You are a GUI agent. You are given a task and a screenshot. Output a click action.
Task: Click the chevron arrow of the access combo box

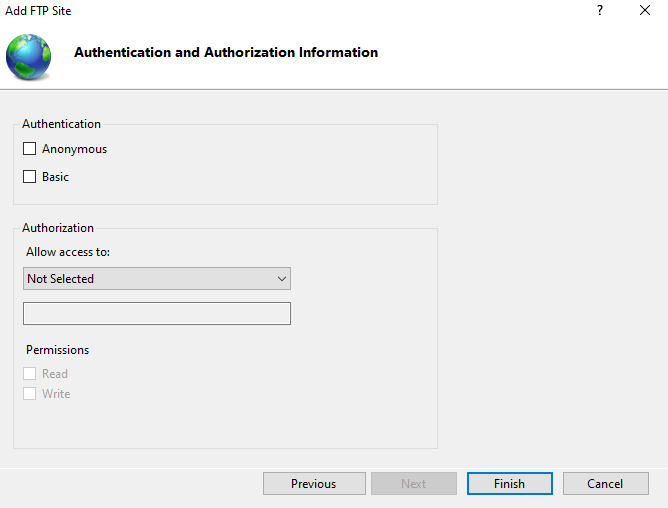pyautogui.click(x=282, y=279)
